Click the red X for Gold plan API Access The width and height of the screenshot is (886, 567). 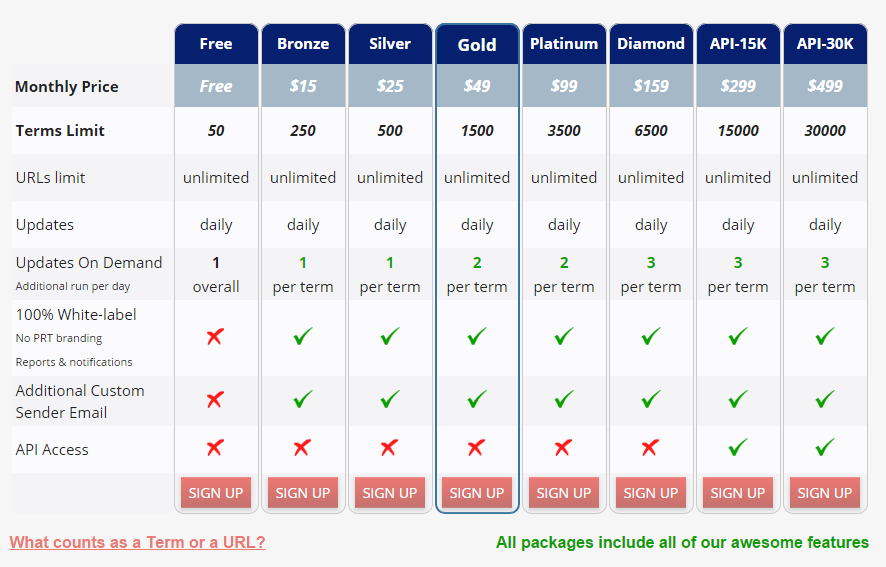click(x=476, y=448)
